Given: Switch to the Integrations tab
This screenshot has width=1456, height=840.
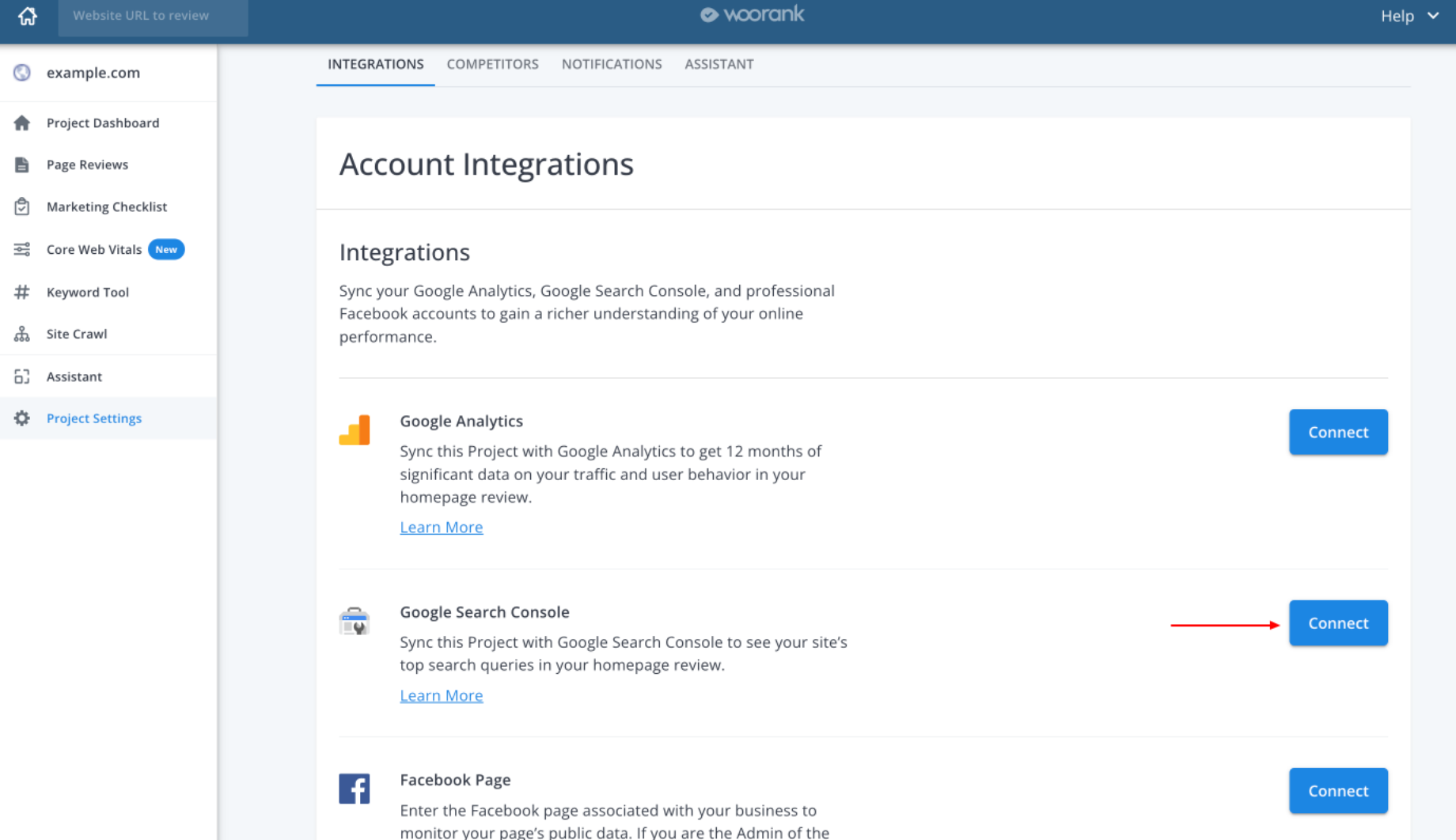Looking at the screenshot, I should click(x=376, y=64).
